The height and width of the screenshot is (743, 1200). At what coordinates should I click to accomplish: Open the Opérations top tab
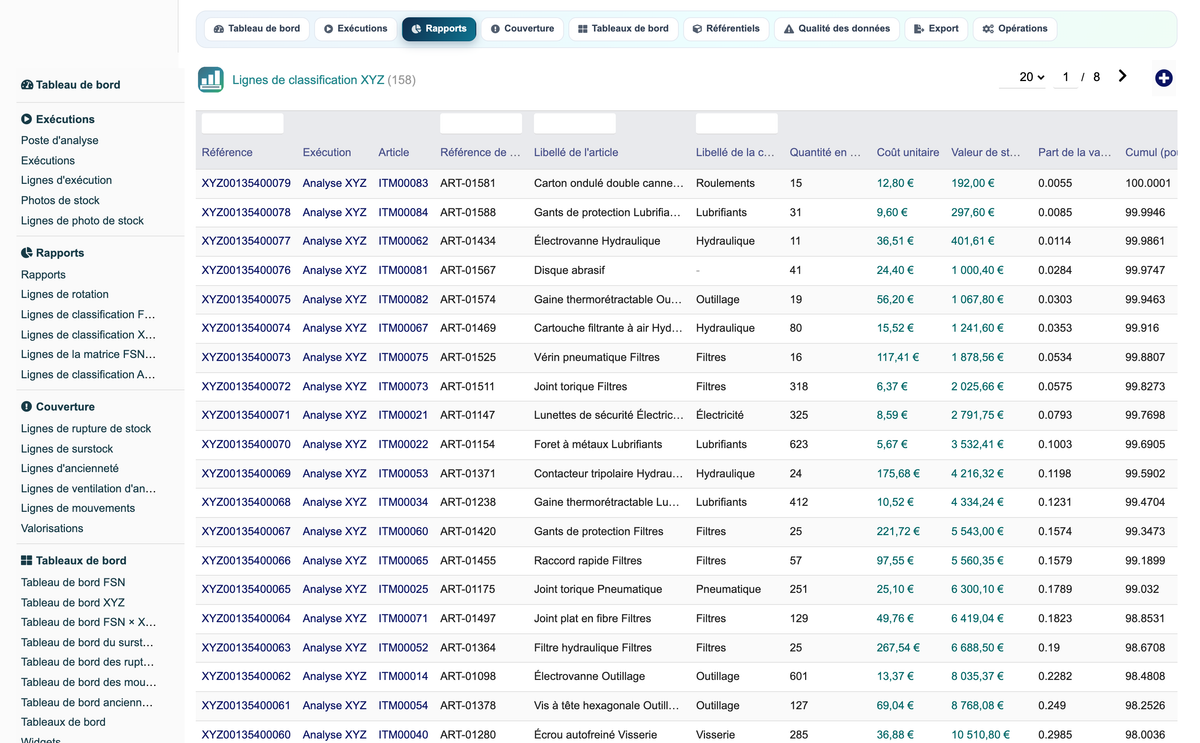1015,29
